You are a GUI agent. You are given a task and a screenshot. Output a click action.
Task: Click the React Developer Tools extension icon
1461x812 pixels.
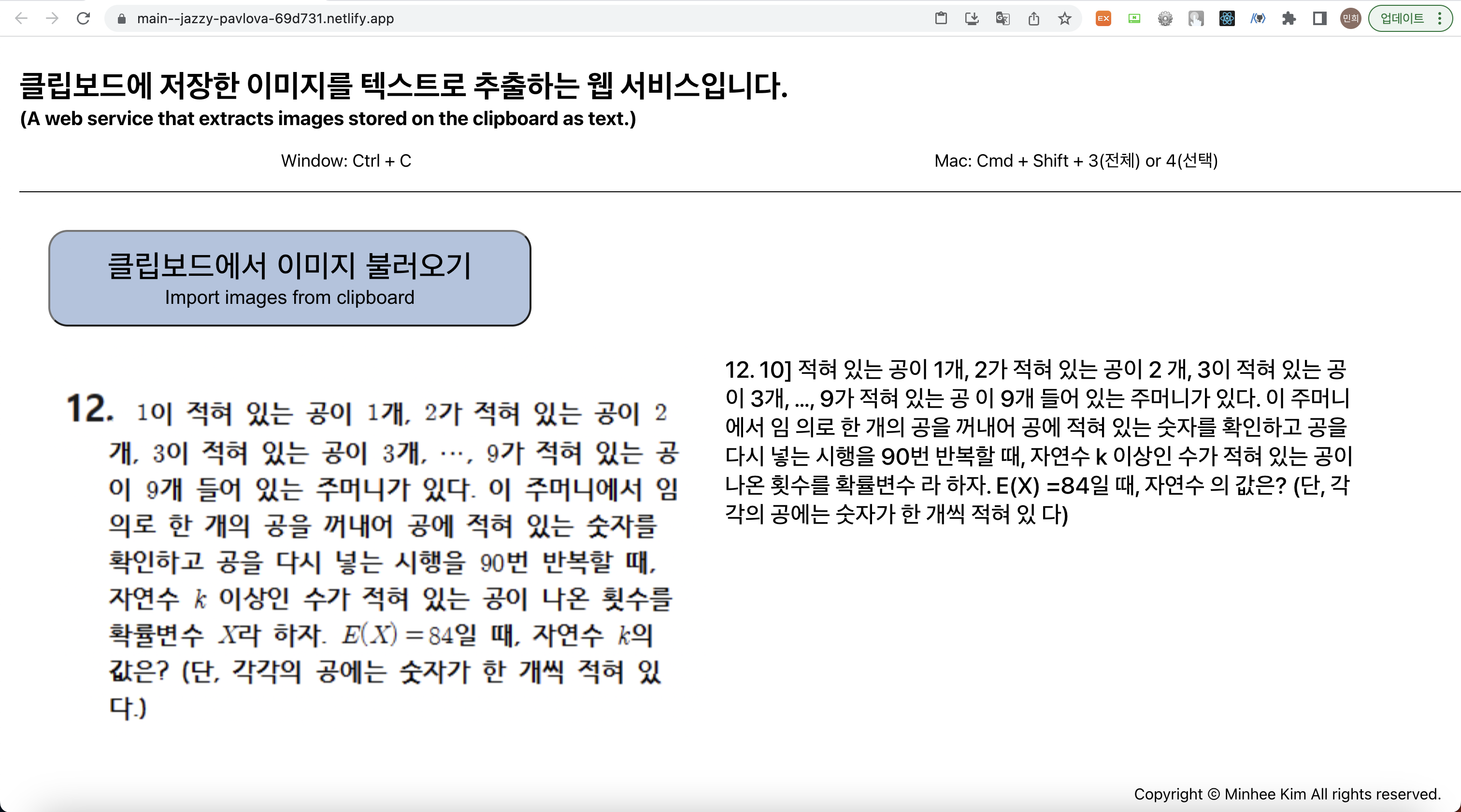coord(1227,18)
